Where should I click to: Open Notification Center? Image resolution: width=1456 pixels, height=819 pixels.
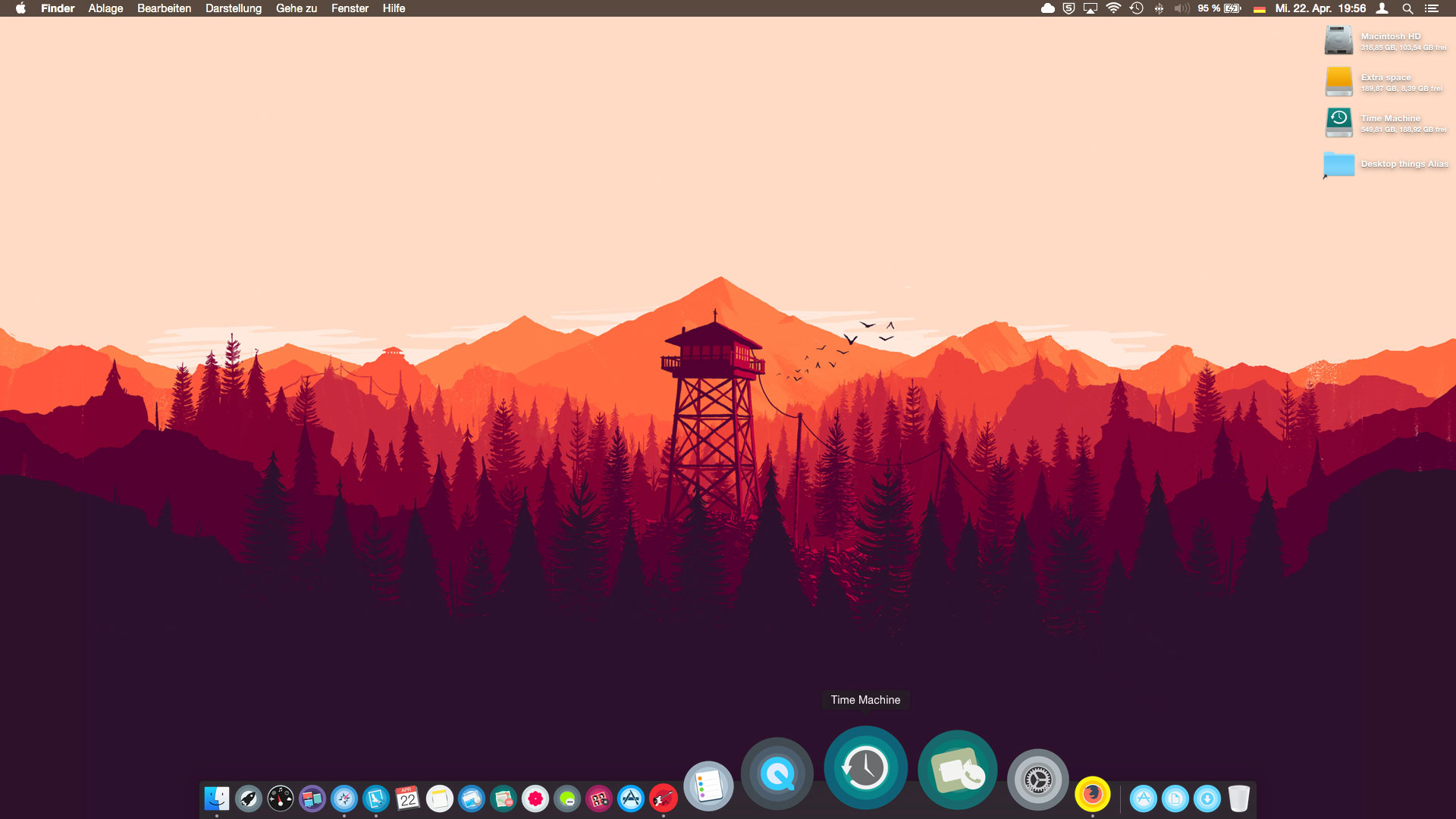tap(1431, 8)
